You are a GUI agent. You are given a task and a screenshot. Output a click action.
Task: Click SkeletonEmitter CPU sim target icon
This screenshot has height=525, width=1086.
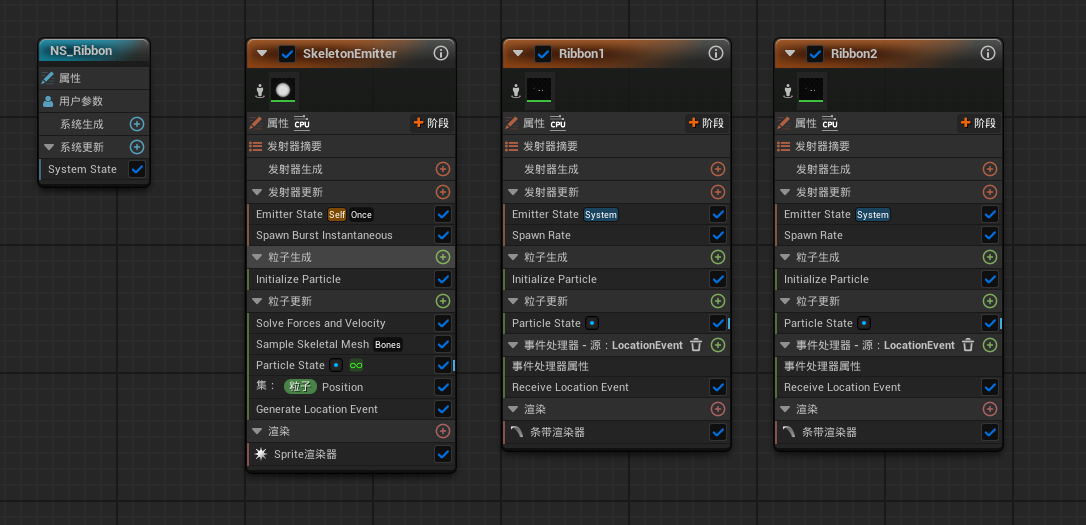tap(302, 123)
